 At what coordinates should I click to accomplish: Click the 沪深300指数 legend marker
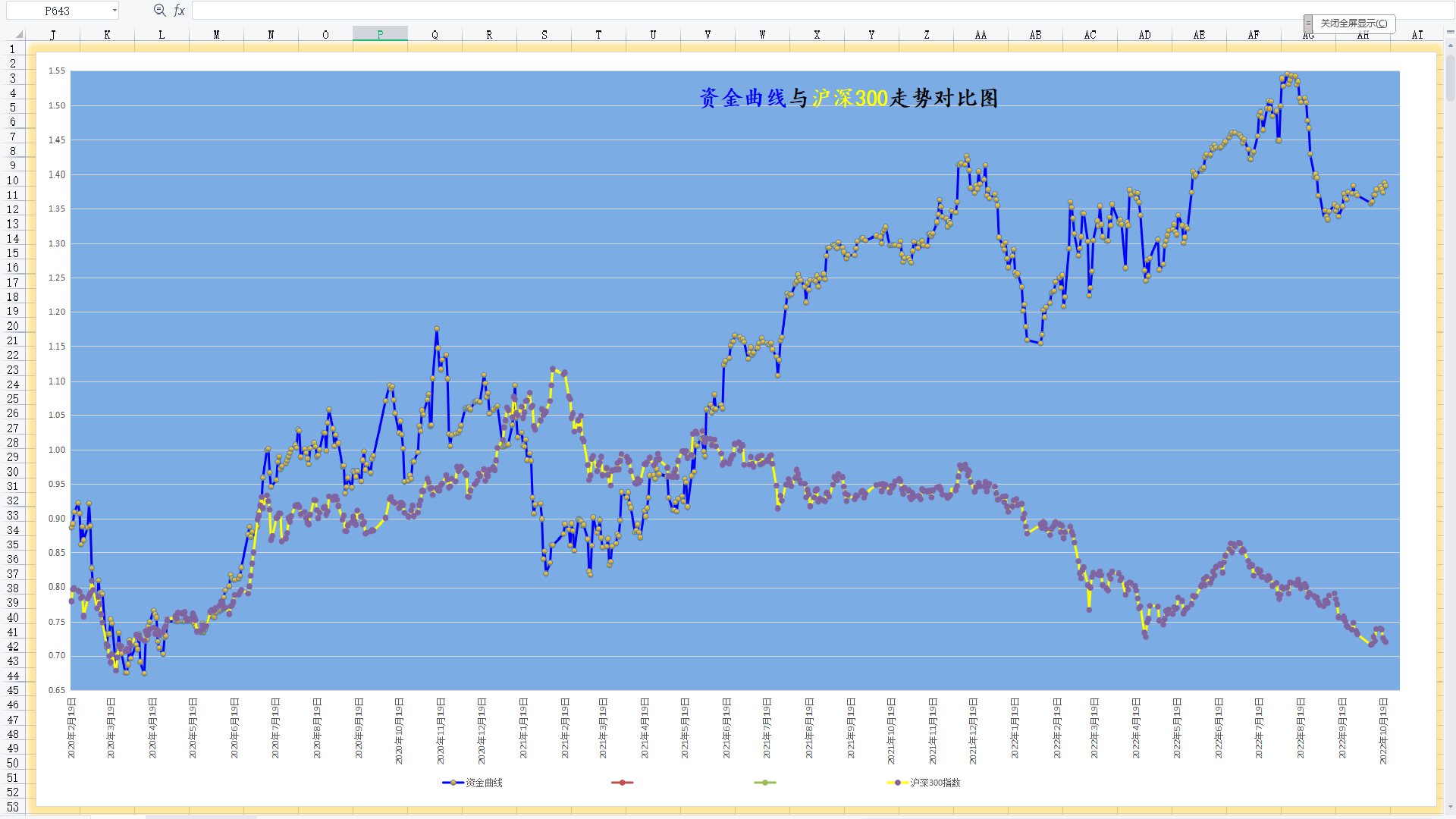pyautogui.click(x=897, y=783)
